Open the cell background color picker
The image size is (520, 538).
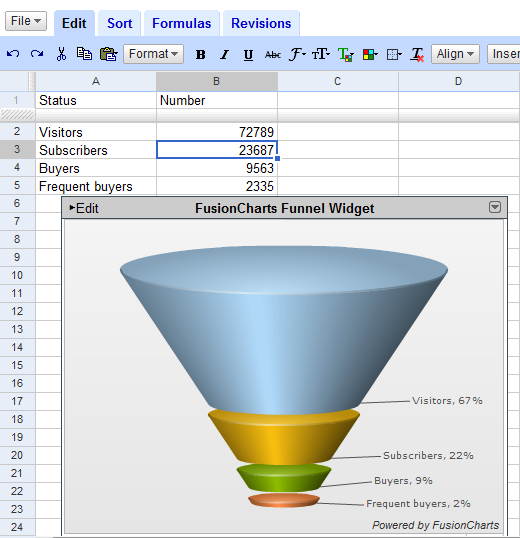pyautogui.click(x=370, y=55)
